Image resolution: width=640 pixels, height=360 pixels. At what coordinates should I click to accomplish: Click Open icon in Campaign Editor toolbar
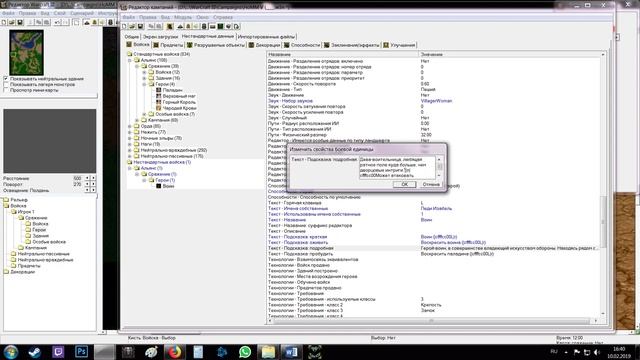pos(132,27)
